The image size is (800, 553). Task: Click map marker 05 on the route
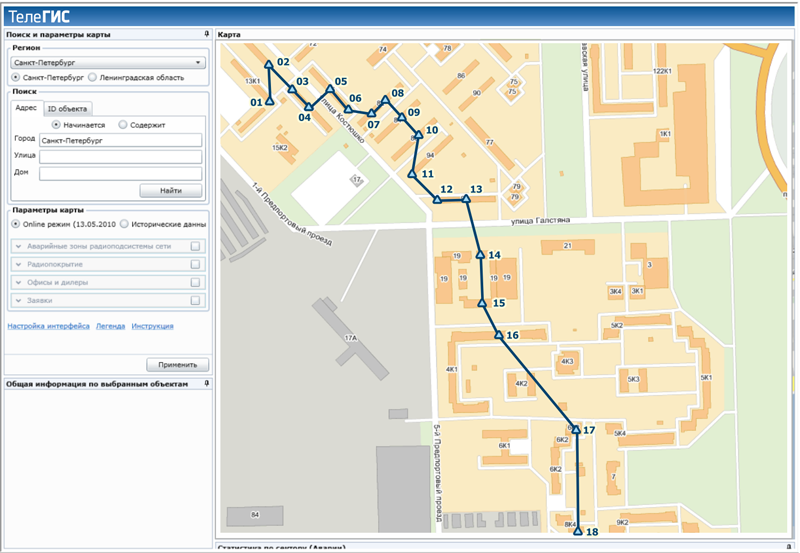[328, 90]
